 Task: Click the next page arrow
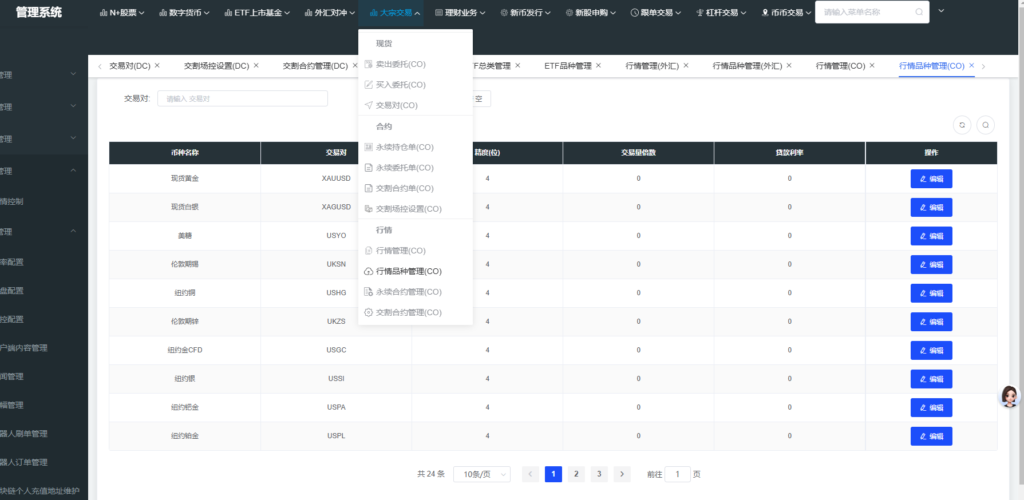coord(622,475)
